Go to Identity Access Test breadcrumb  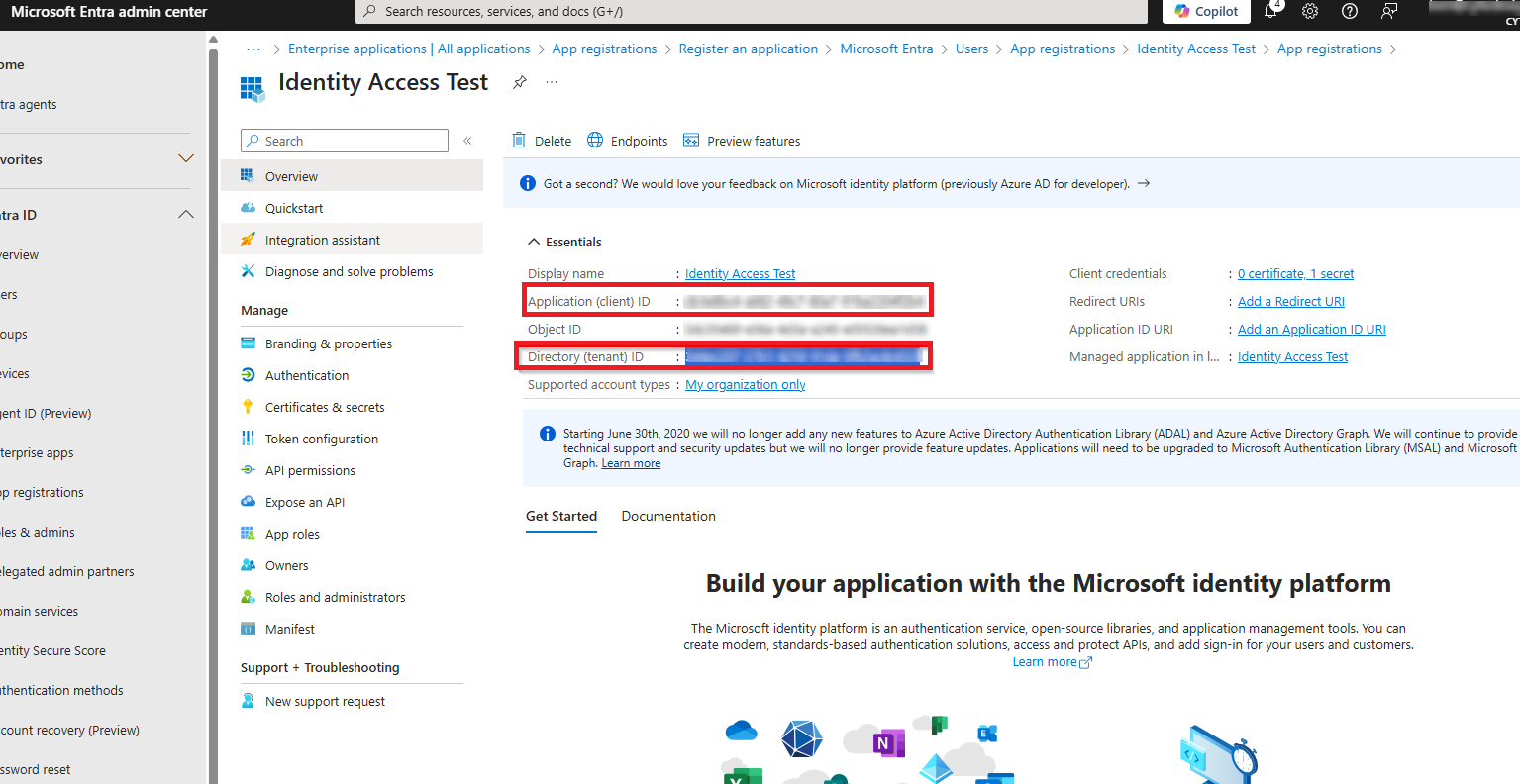(x=1196, y=49)
